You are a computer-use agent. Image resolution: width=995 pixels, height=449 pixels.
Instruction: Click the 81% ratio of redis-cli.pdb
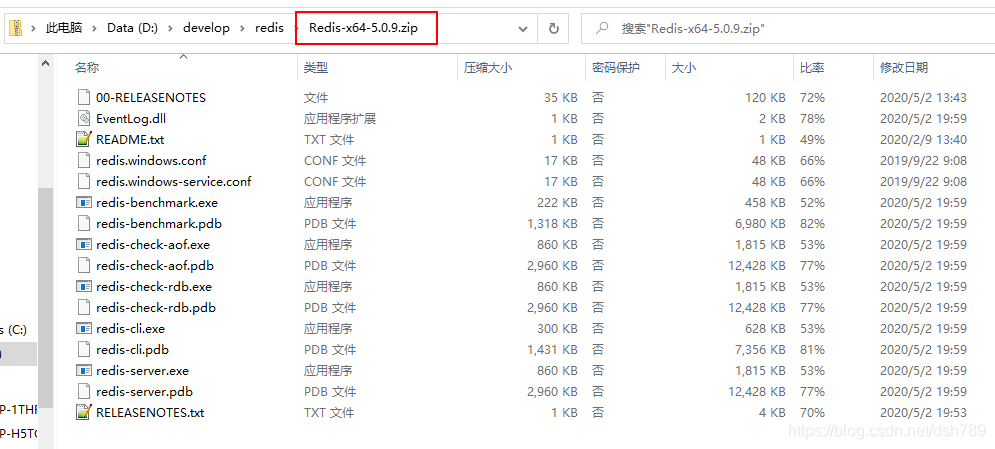pyautogui.click(x=812, y=349)
